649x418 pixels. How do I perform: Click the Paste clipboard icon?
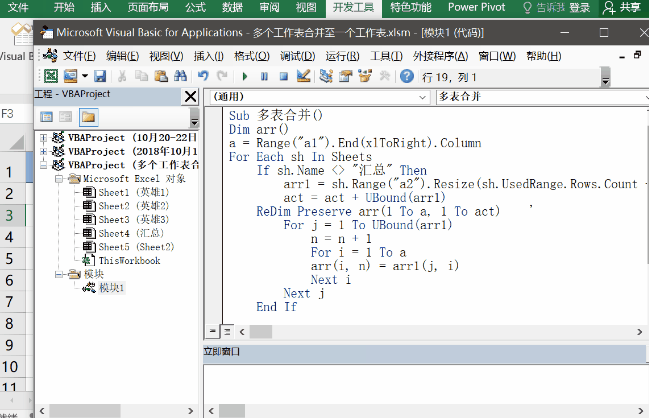[161, 76]
